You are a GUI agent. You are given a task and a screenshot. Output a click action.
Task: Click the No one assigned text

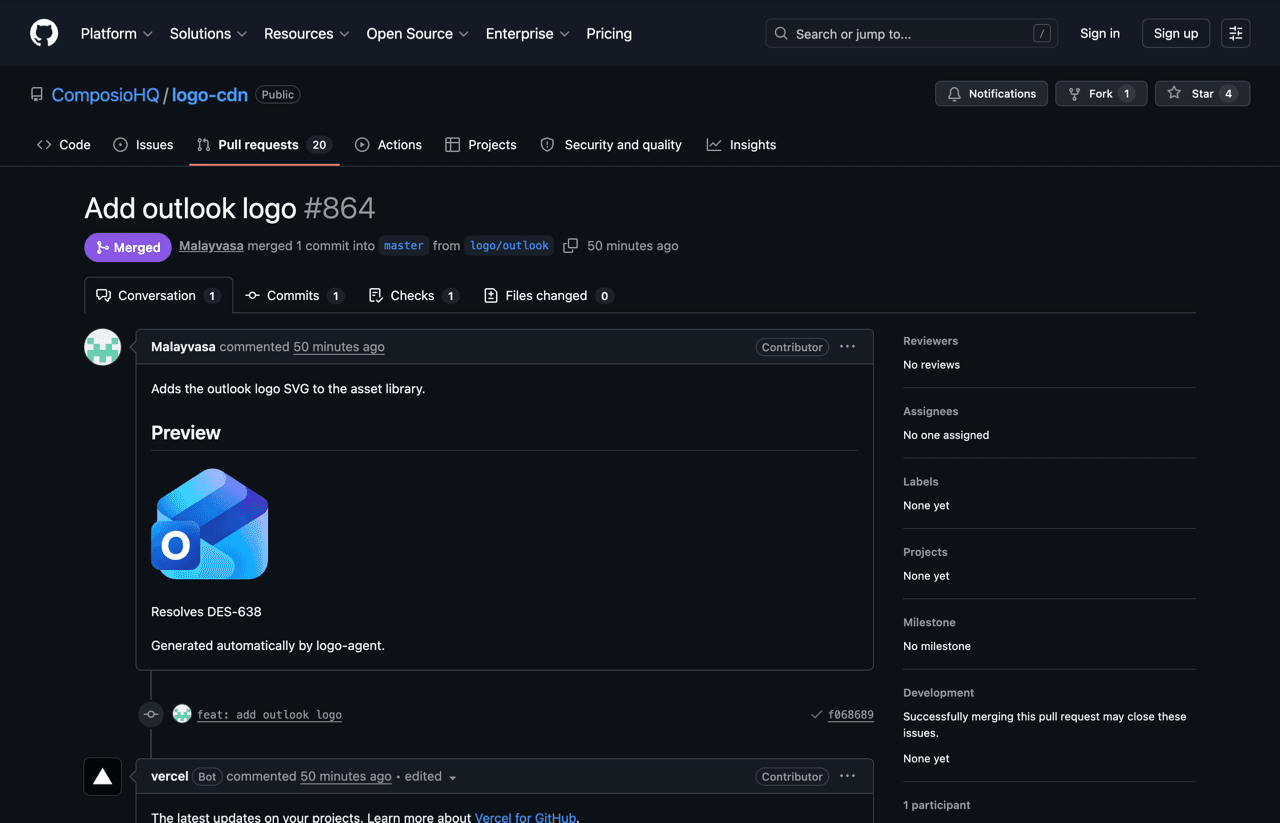[946, 435]
